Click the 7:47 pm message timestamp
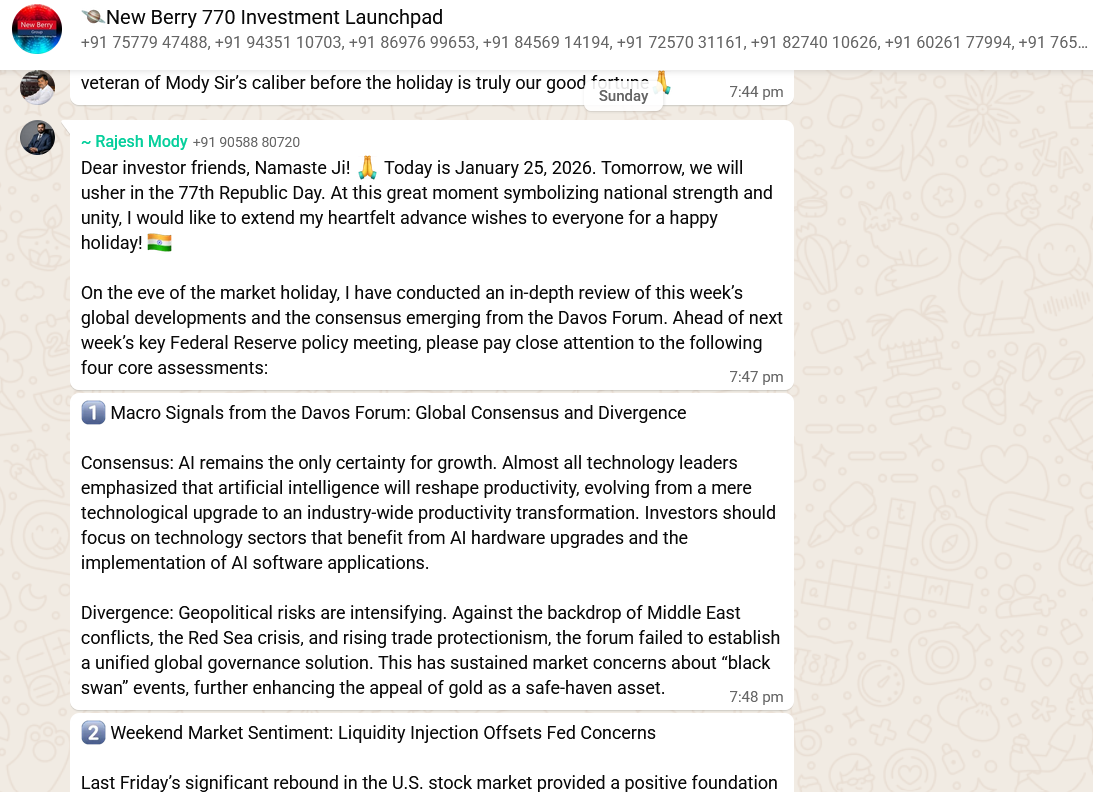Image resolution: width=1093 pixels, height=792 pixels. click(756, 377)
